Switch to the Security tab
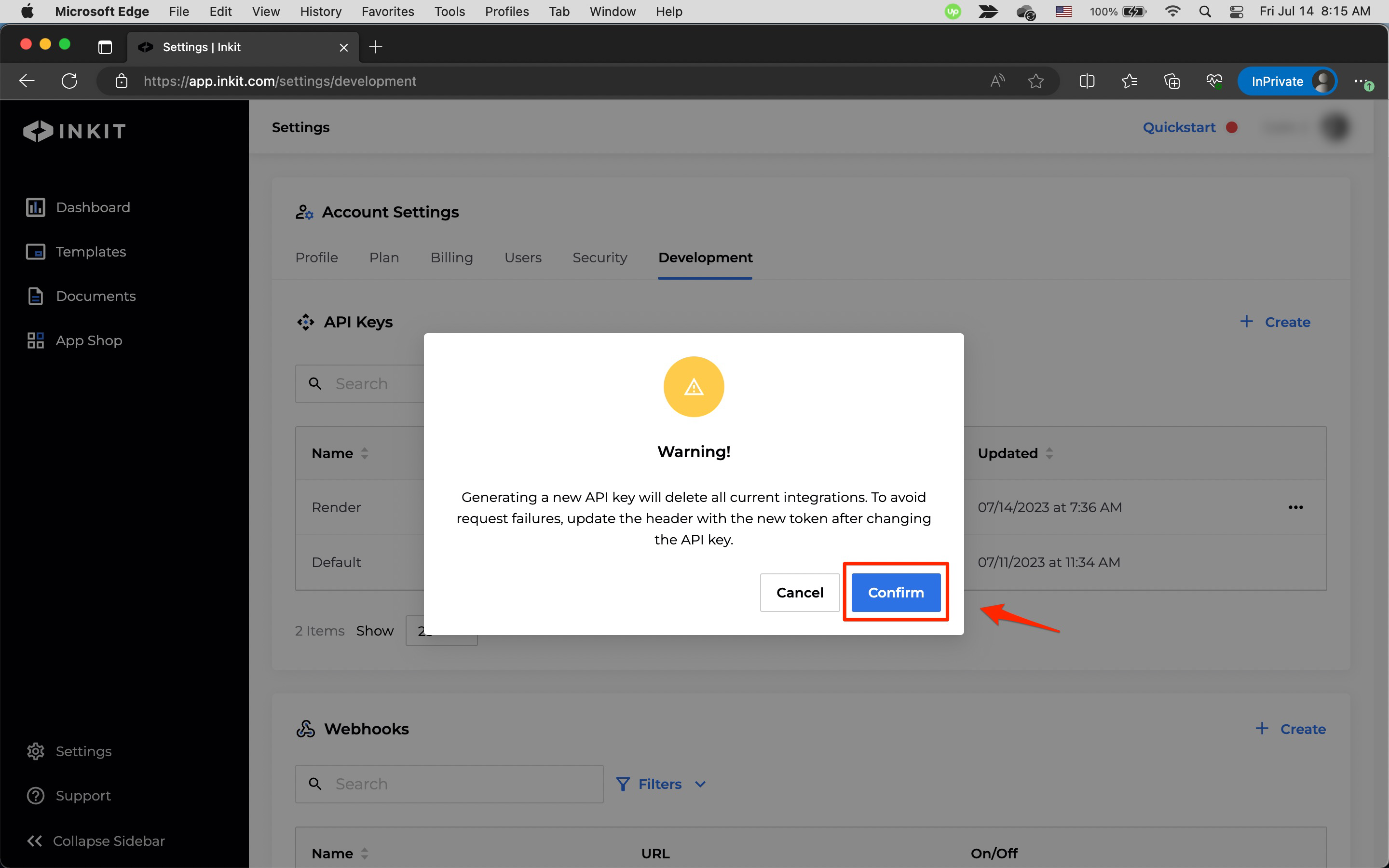Screen dimensions: 1389x868 pyautogui.click(x=599, y=257)
